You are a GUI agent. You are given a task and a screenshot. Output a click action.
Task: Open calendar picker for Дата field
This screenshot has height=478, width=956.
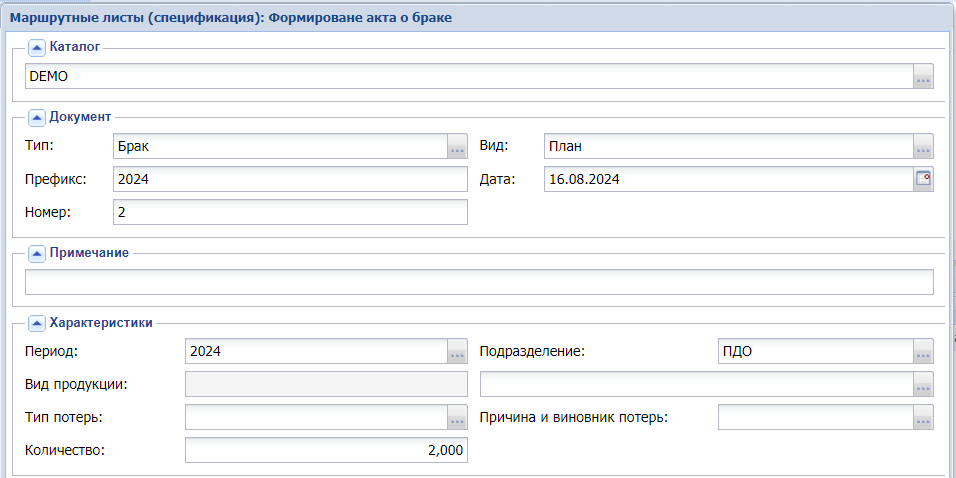click(923, 179)
